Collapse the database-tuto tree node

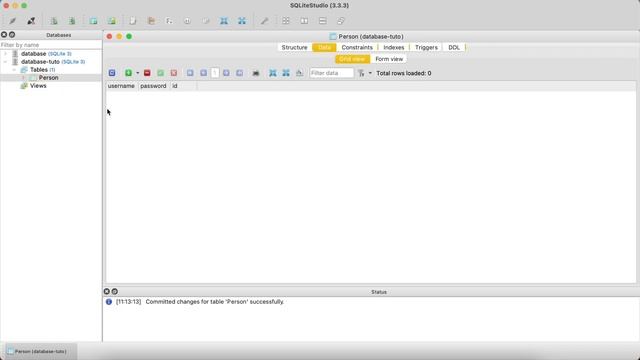[x=6, y=62]
